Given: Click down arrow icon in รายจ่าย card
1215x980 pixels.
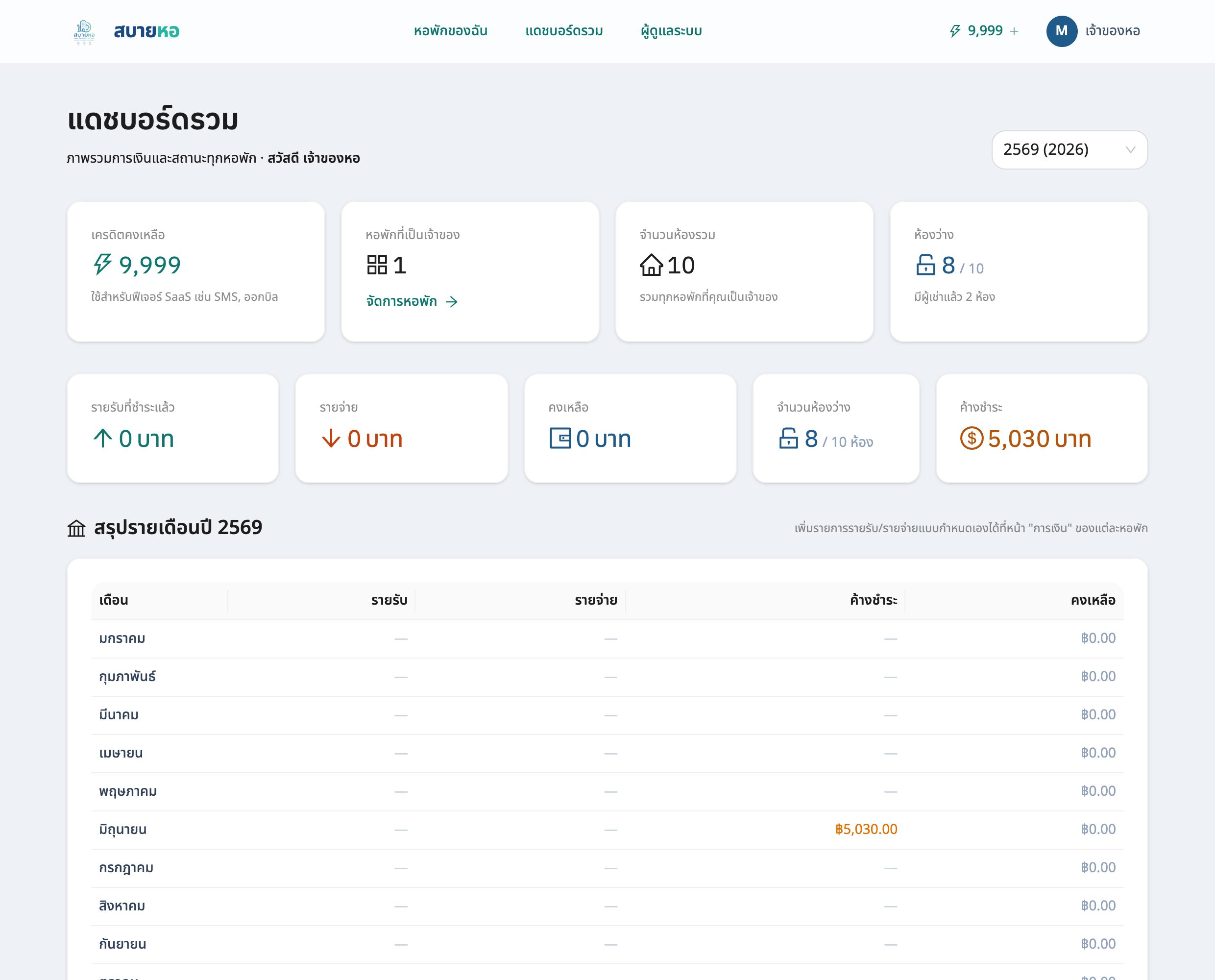Looking at the screenshot, I should point(331,438).
